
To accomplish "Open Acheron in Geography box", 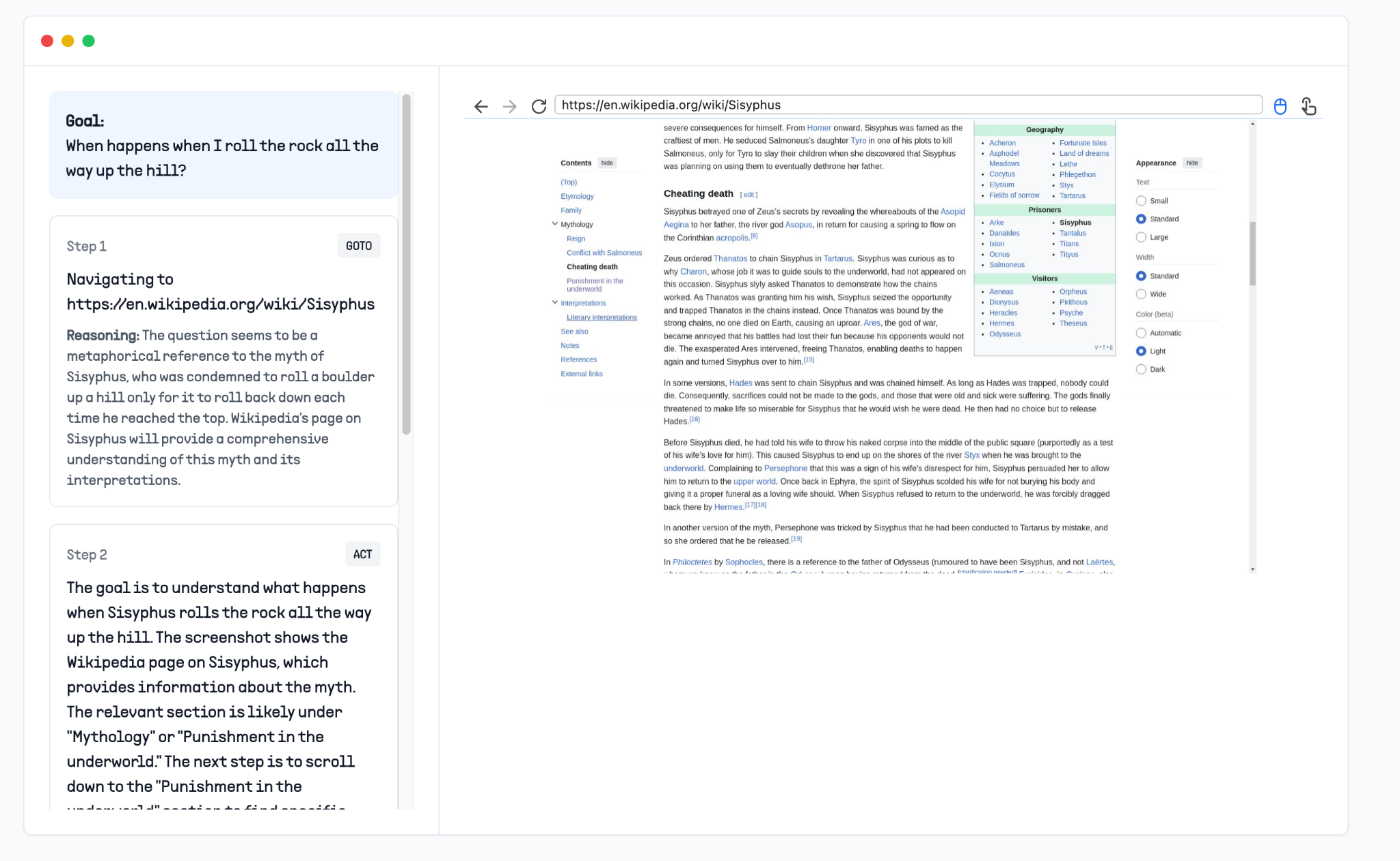I will (x=1002, y=143).
